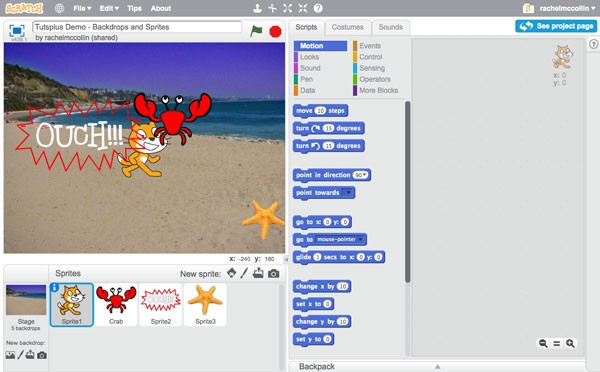Stop the project with the red stop sign
Screen dimensions: 600x372
(x=275, y=31)
